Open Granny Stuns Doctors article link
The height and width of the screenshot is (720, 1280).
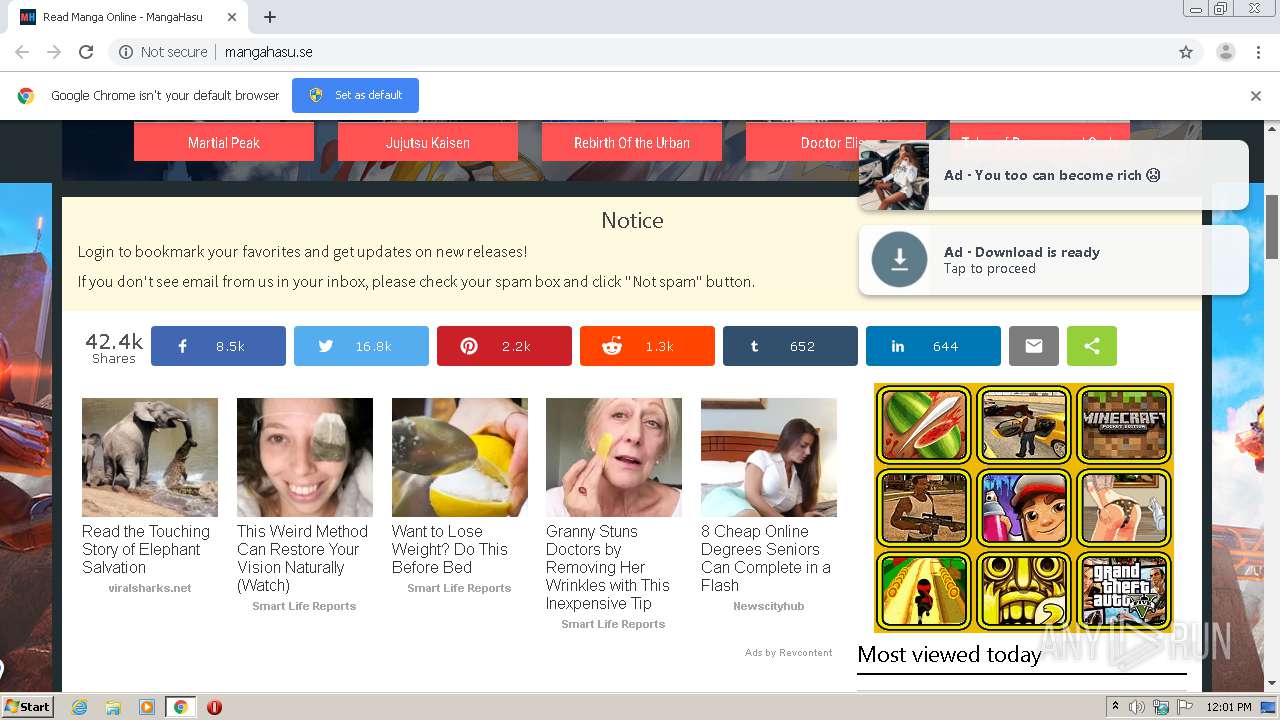click(608, 567)
